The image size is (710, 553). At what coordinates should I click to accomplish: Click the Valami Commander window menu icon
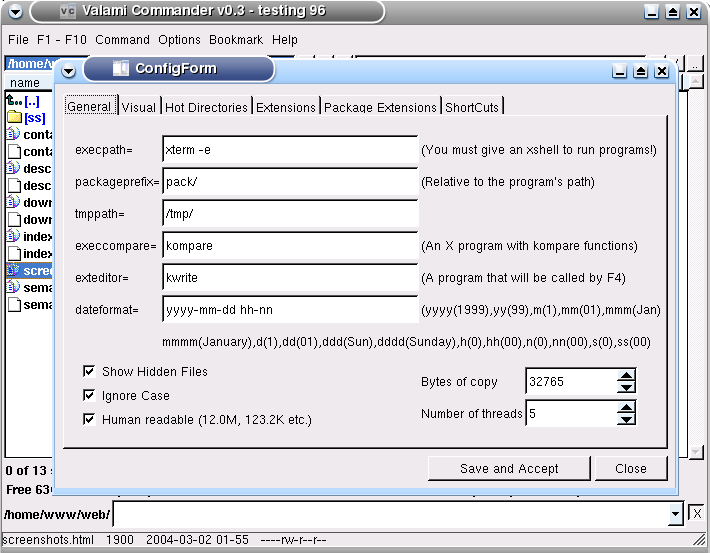[67, 12]
